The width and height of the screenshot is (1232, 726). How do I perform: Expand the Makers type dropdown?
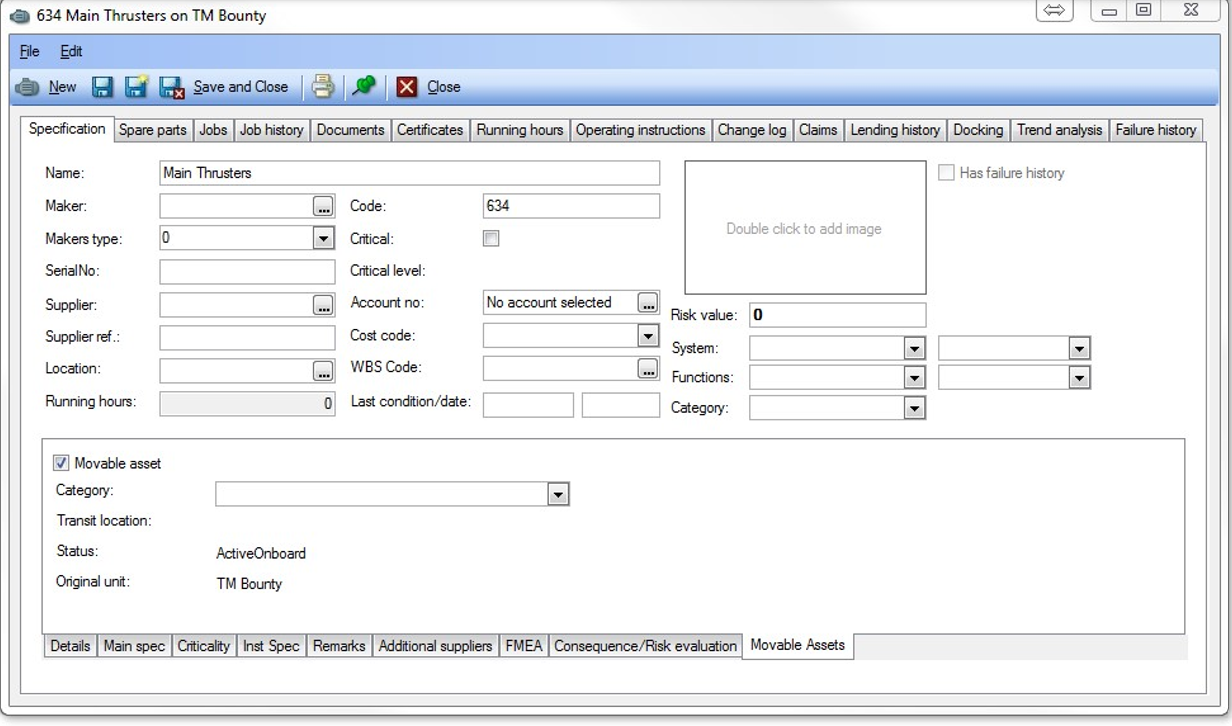pos(322,239)
